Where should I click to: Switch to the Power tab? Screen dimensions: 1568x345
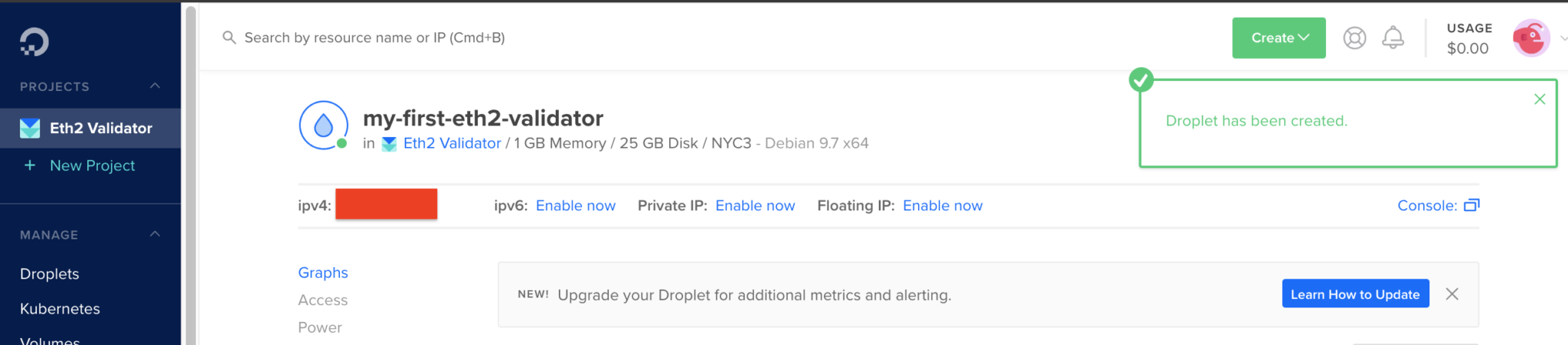(x=319, y=327)
